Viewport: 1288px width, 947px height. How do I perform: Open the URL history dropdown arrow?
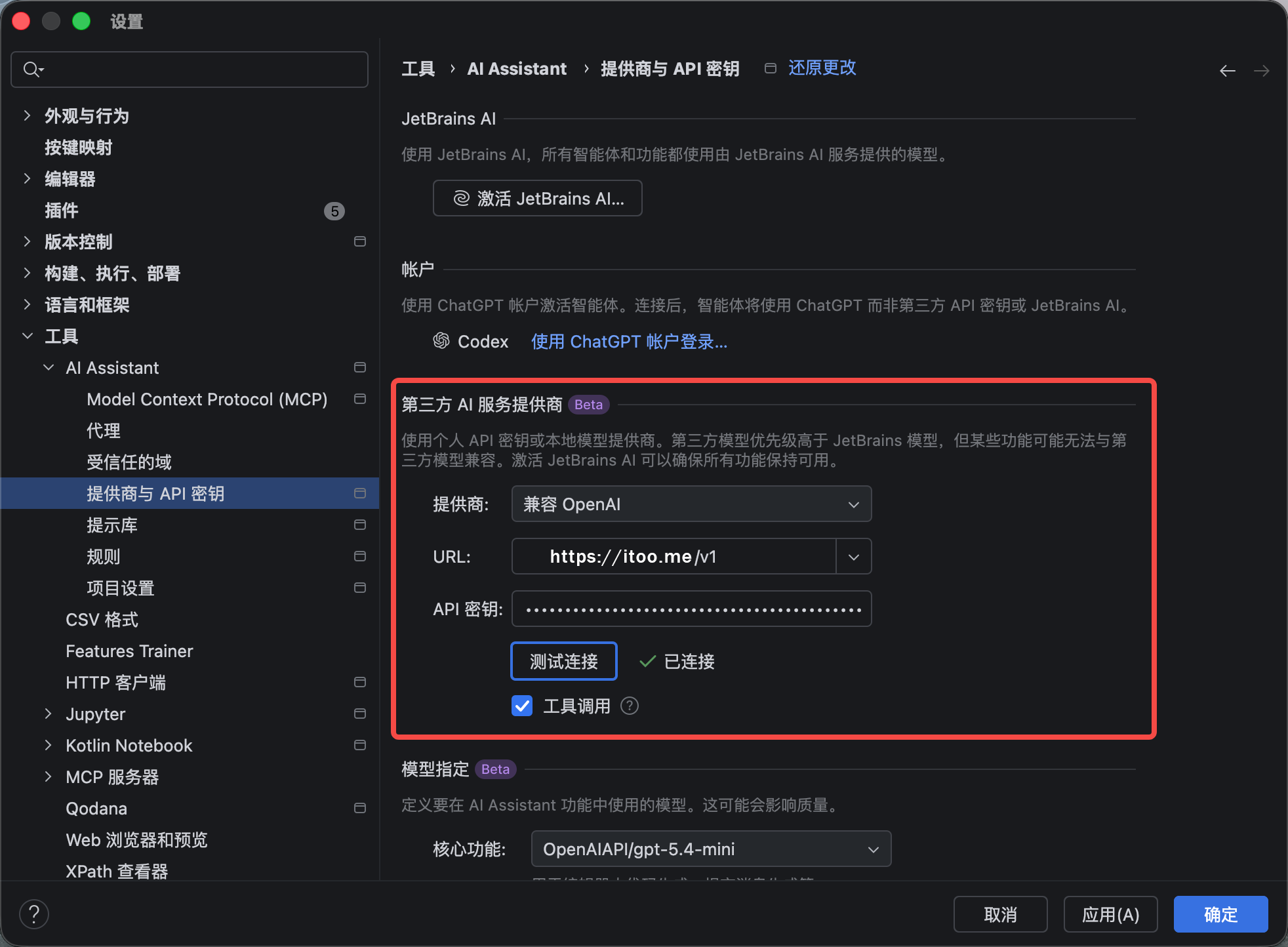[854, 556]
